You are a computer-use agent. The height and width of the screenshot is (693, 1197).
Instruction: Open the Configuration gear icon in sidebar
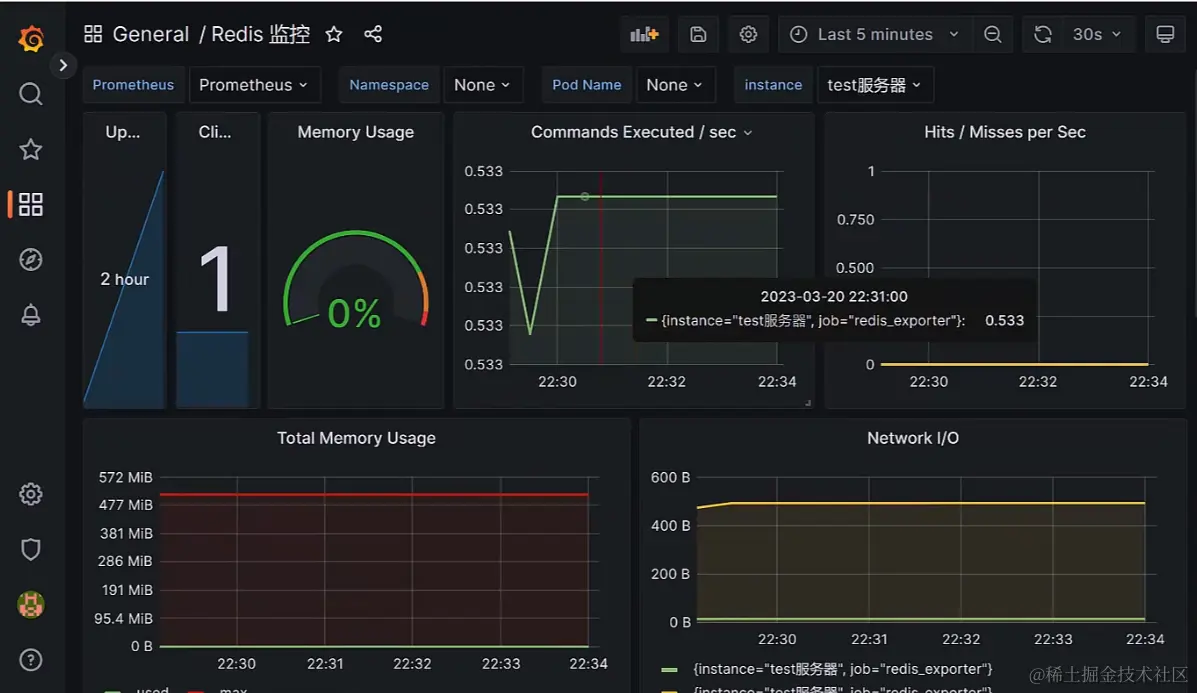pos(31,494)
